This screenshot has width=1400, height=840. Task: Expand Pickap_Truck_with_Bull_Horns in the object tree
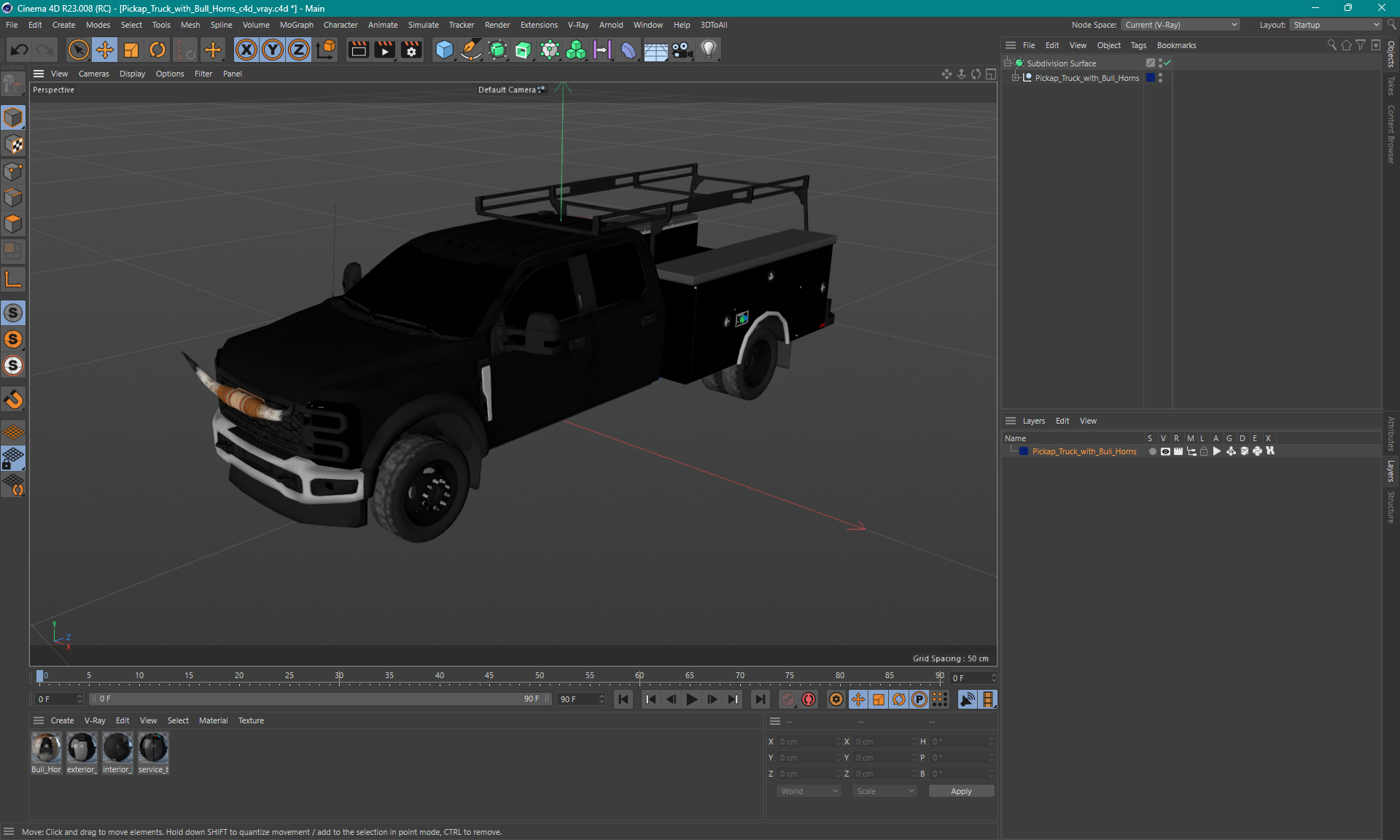(x=1015, y=78)
